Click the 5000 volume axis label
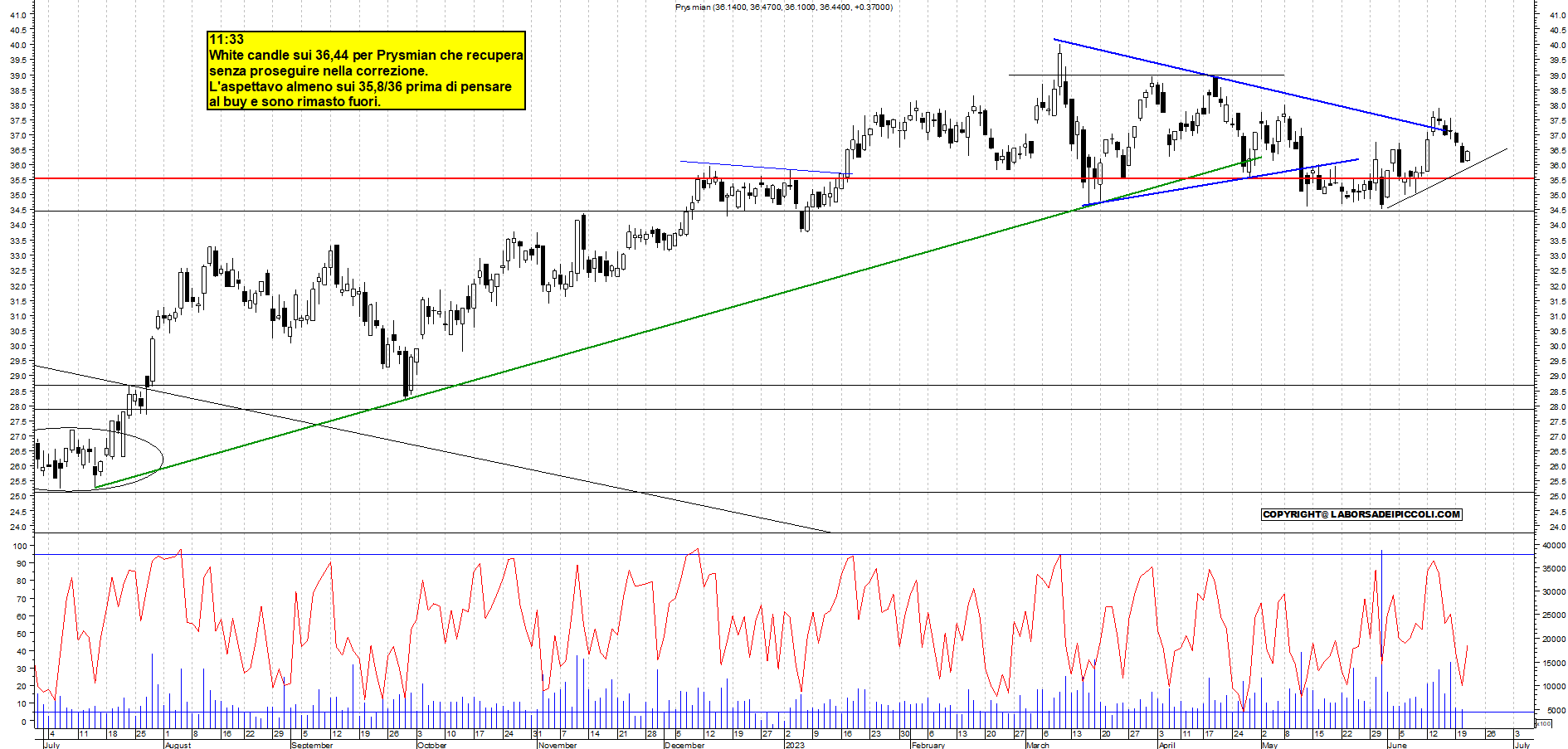The width and height of the screenshot is (1568, 749). [x=1556, y=710]
